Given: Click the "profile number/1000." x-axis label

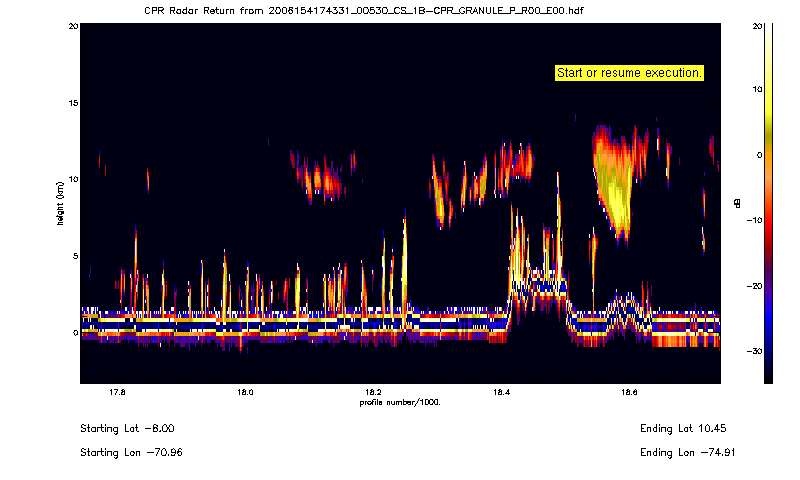Looking at the screenshot, I should point(400,402).
